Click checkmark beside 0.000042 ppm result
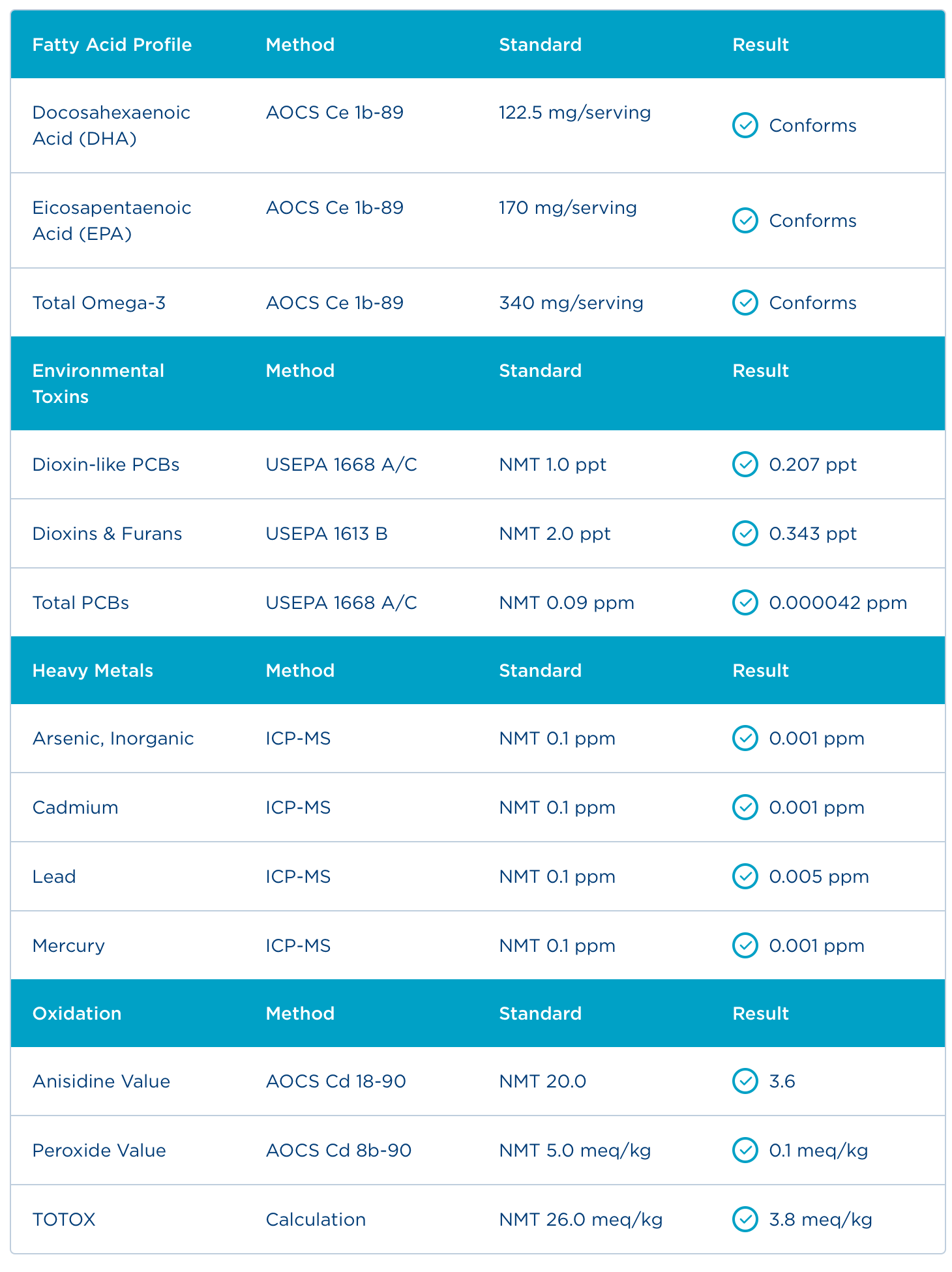The height and width of the screenshot is (1272, 952). coord(745,603)
